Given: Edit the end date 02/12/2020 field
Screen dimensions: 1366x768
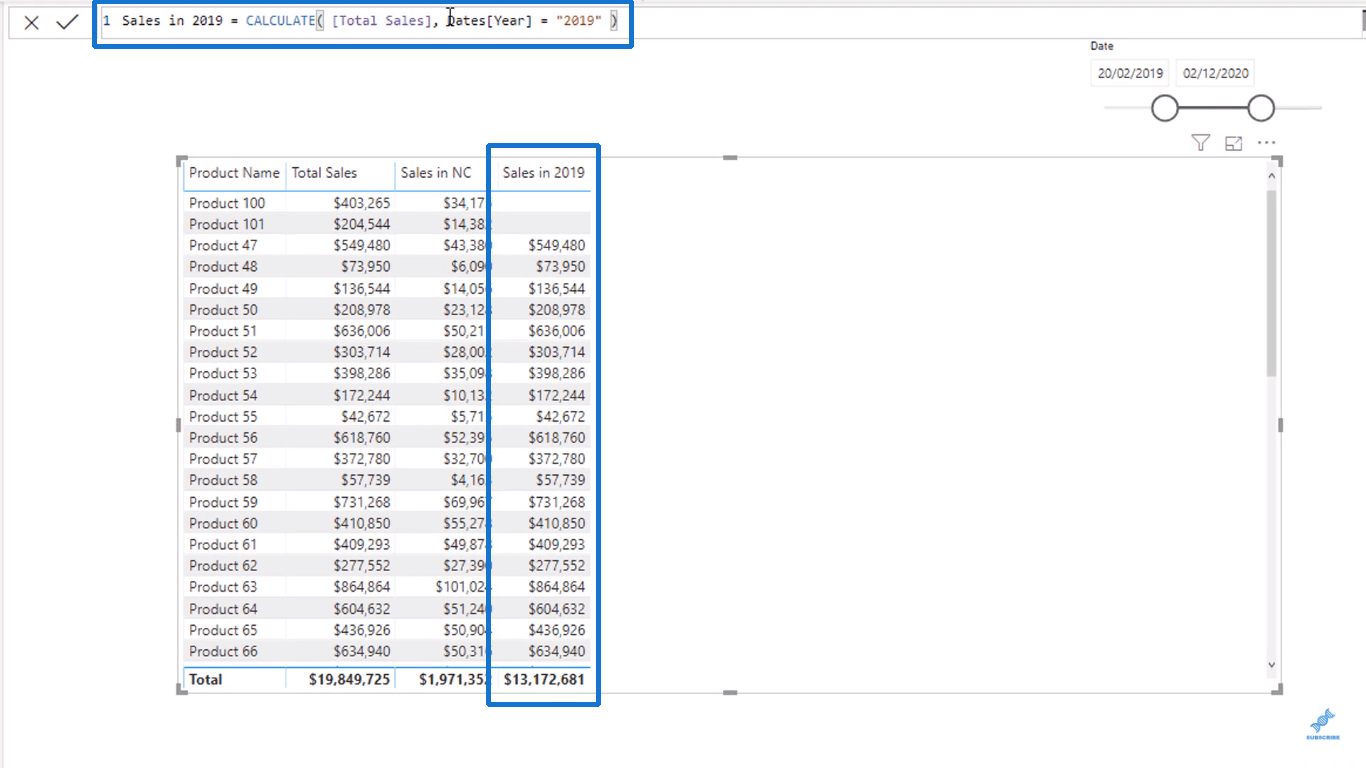Looking at the screenshot, I should (1215, 73).
